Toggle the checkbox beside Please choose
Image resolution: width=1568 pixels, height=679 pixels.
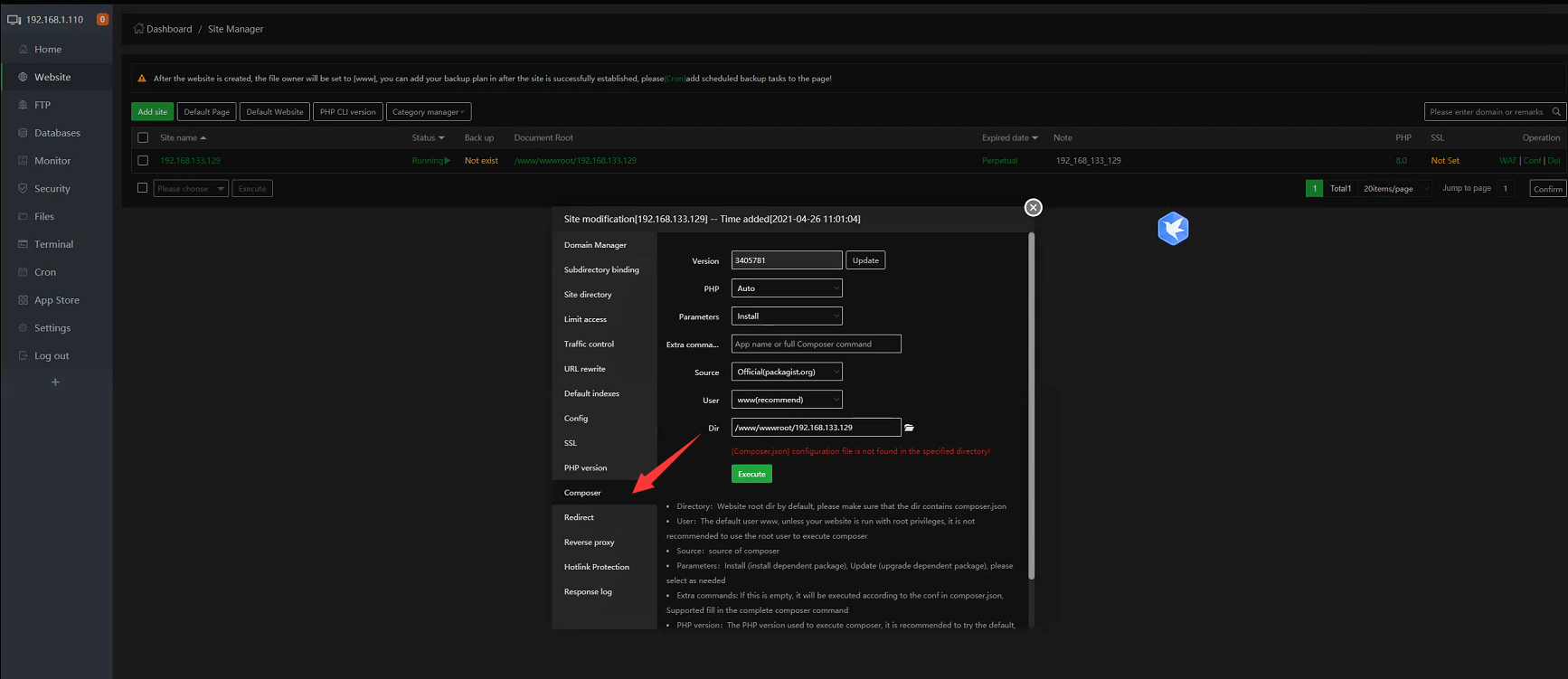(142, 188)
